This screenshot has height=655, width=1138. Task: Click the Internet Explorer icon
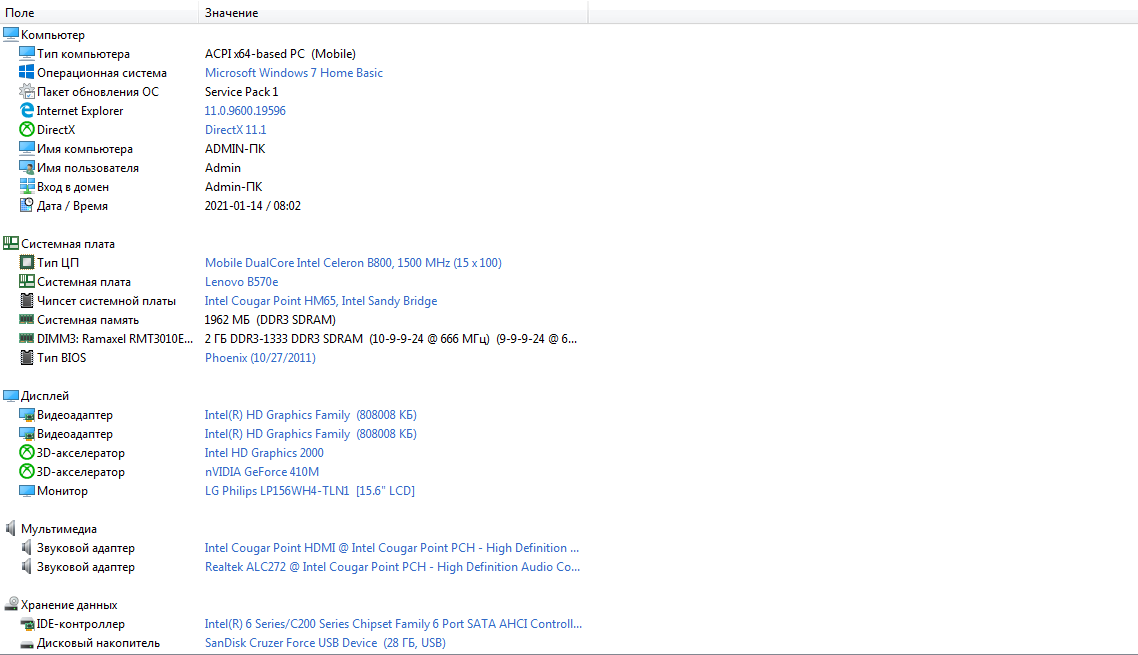point(27,110)
